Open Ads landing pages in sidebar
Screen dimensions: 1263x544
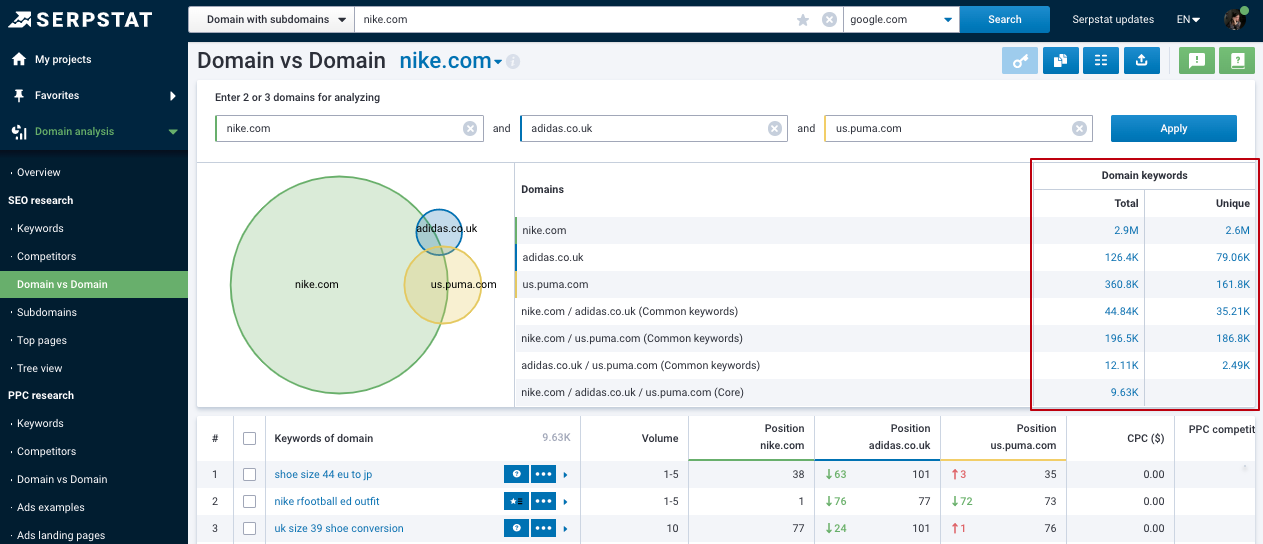tap(61, 535)
